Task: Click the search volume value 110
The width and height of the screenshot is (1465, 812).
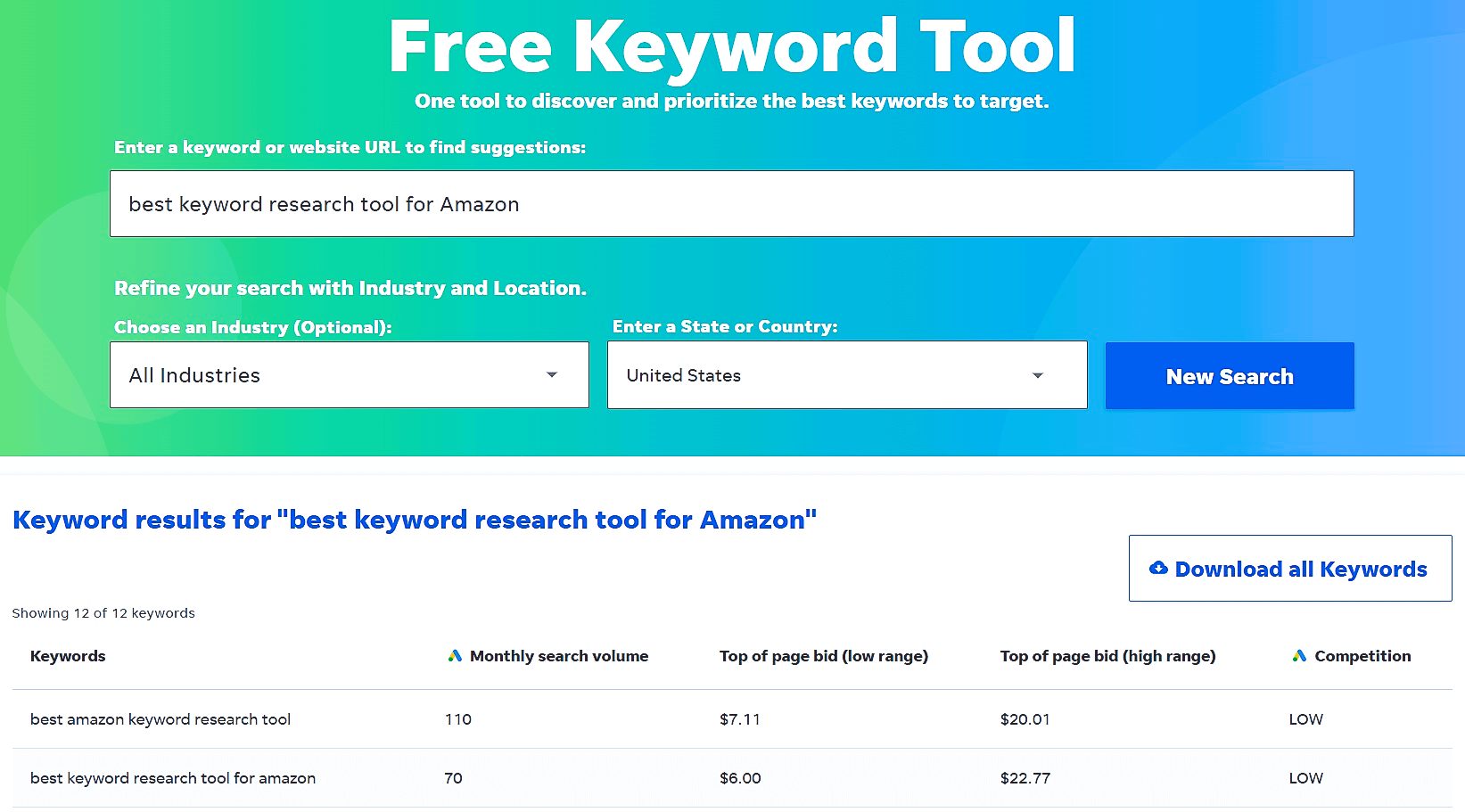Action: [458, 719]
